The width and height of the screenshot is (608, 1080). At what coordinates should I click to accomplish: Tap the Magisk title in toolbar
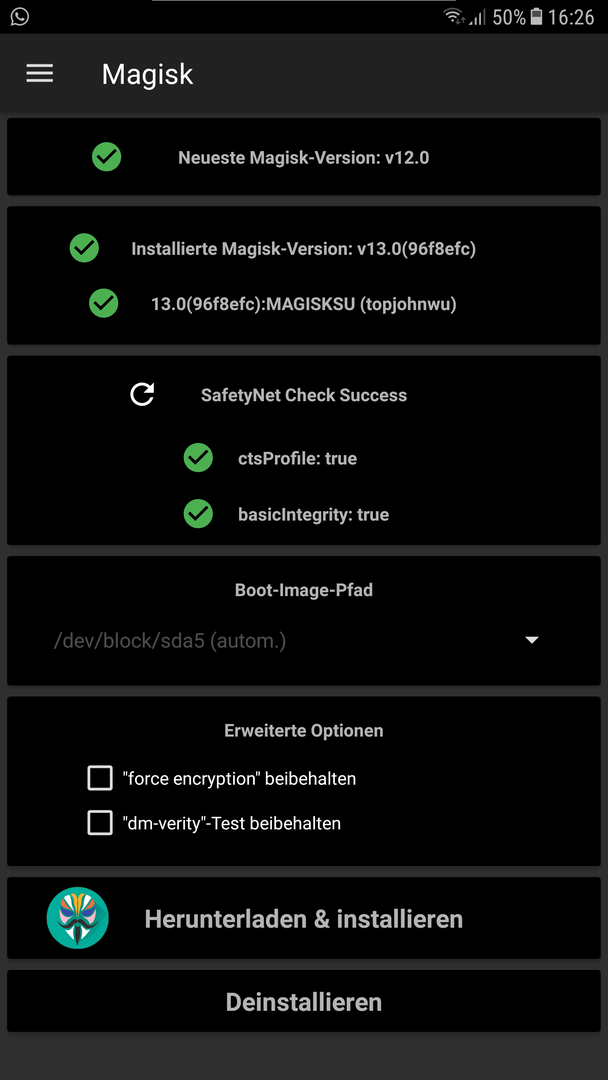click(x=147, y=74)
